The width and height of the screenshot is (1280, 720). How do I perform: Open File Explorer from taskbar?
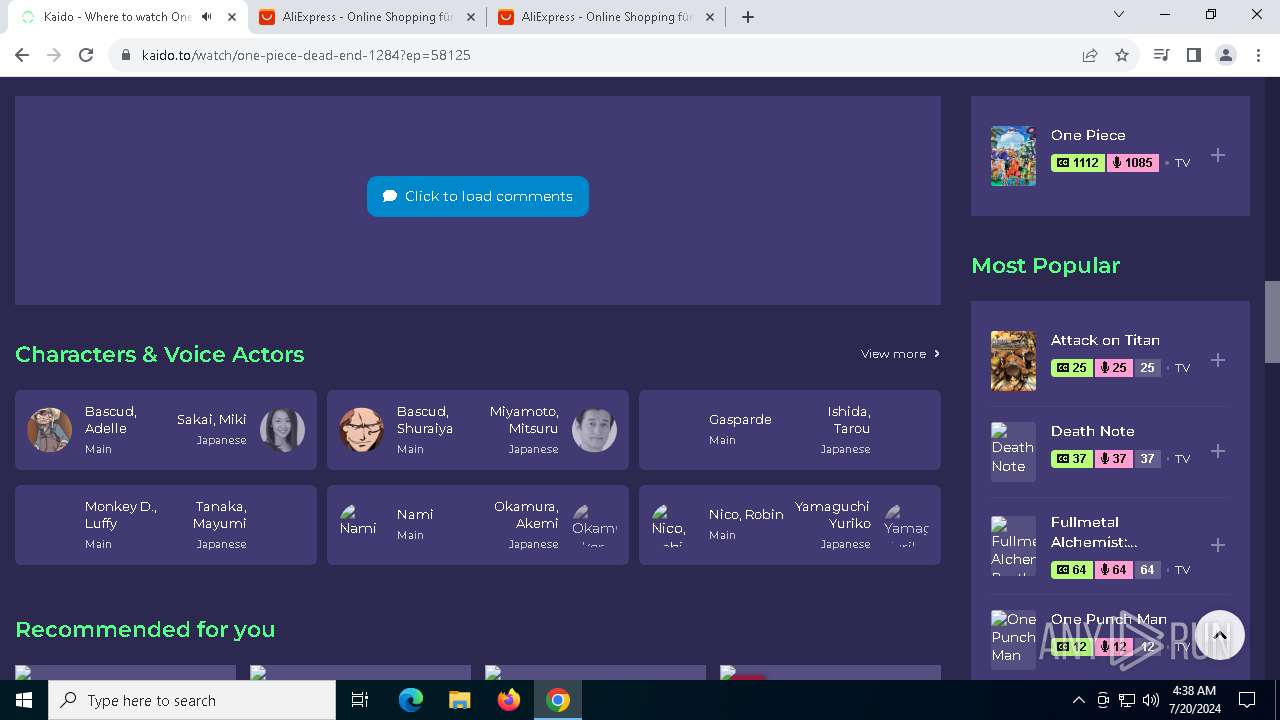point(459,700)
